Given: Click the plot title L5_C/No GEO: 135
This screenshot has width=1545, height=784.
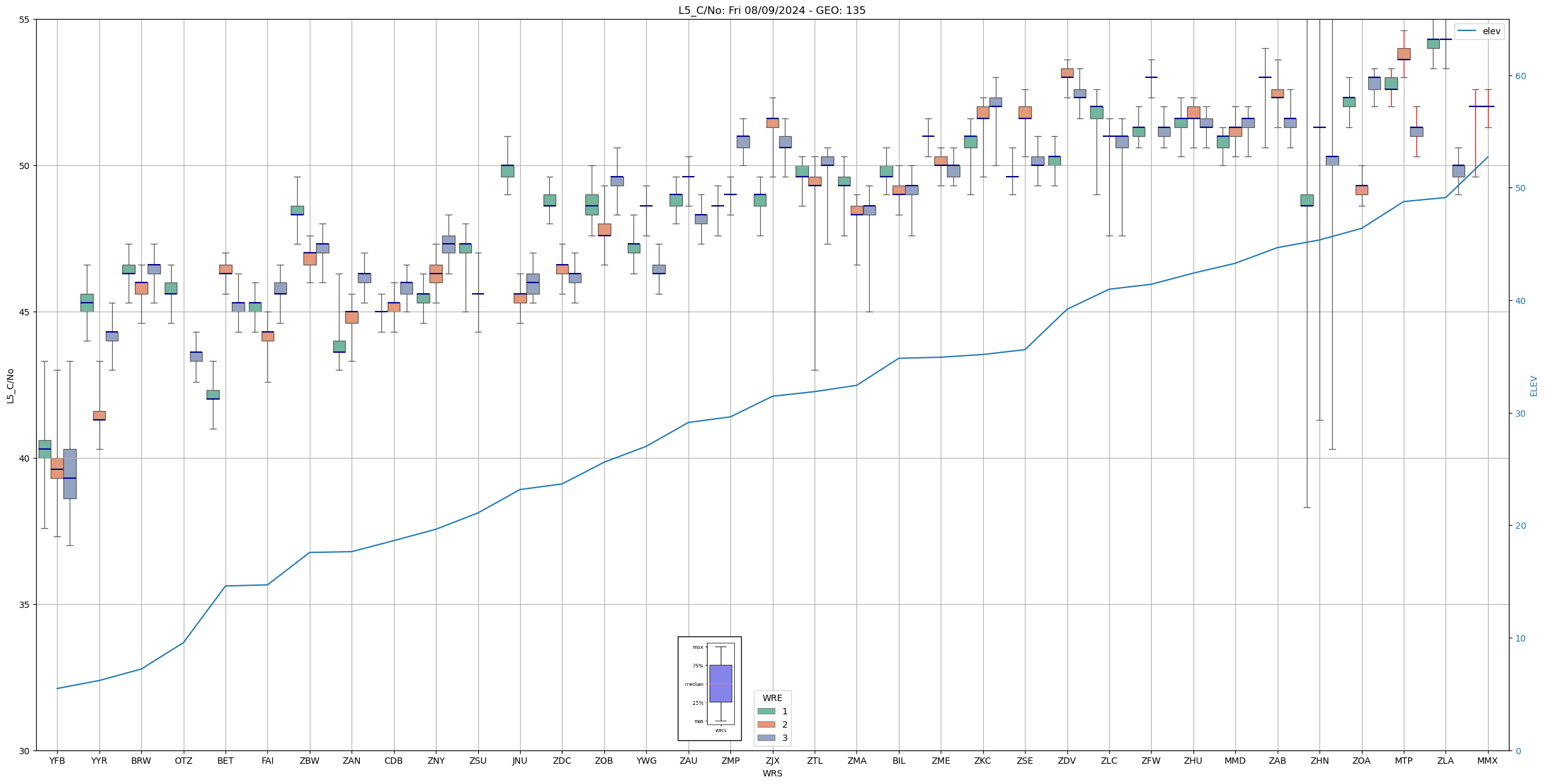Looking at the screenshot, I should click(x=772, y=10).
